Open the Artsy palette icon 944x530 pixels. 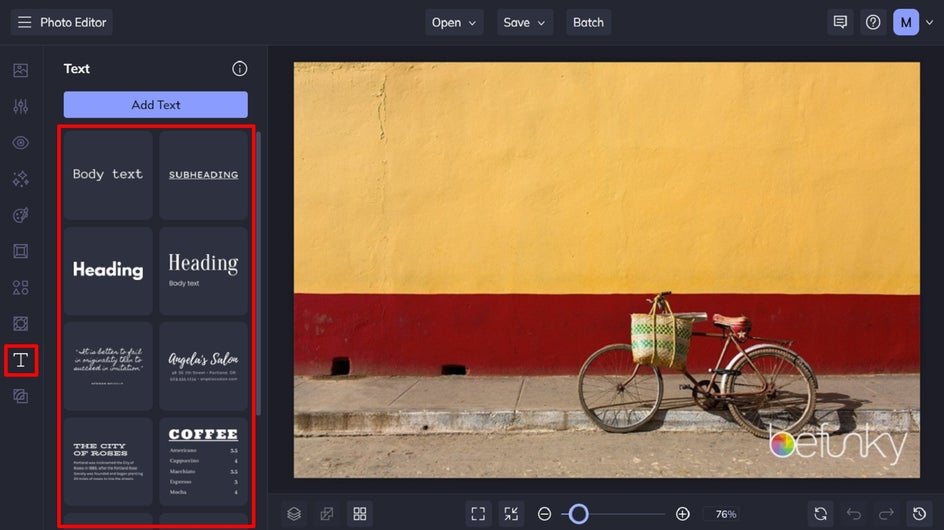coord(20,215)
